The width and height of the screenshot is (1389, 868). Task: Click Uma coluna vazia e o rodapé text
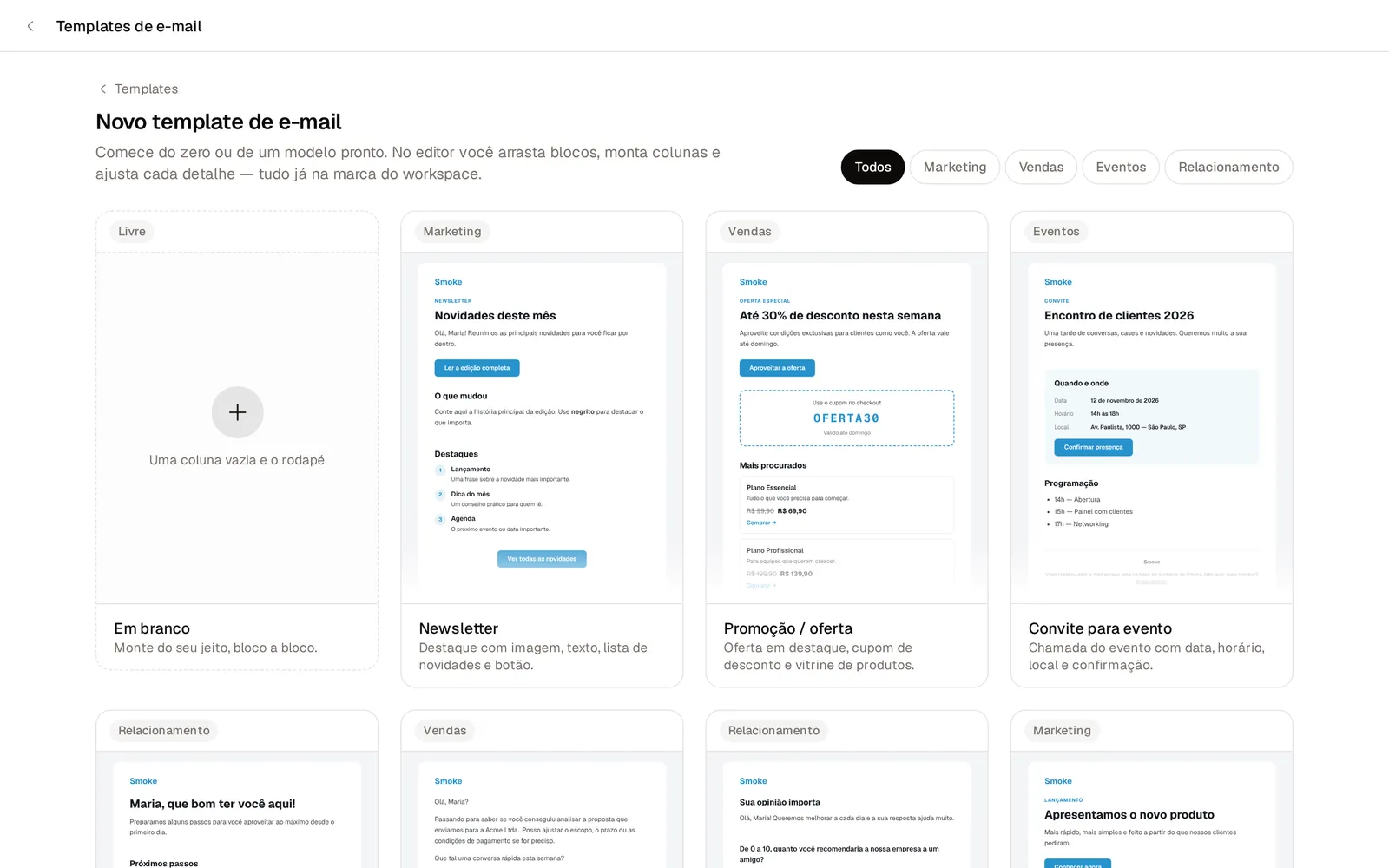tap(237, 460)
